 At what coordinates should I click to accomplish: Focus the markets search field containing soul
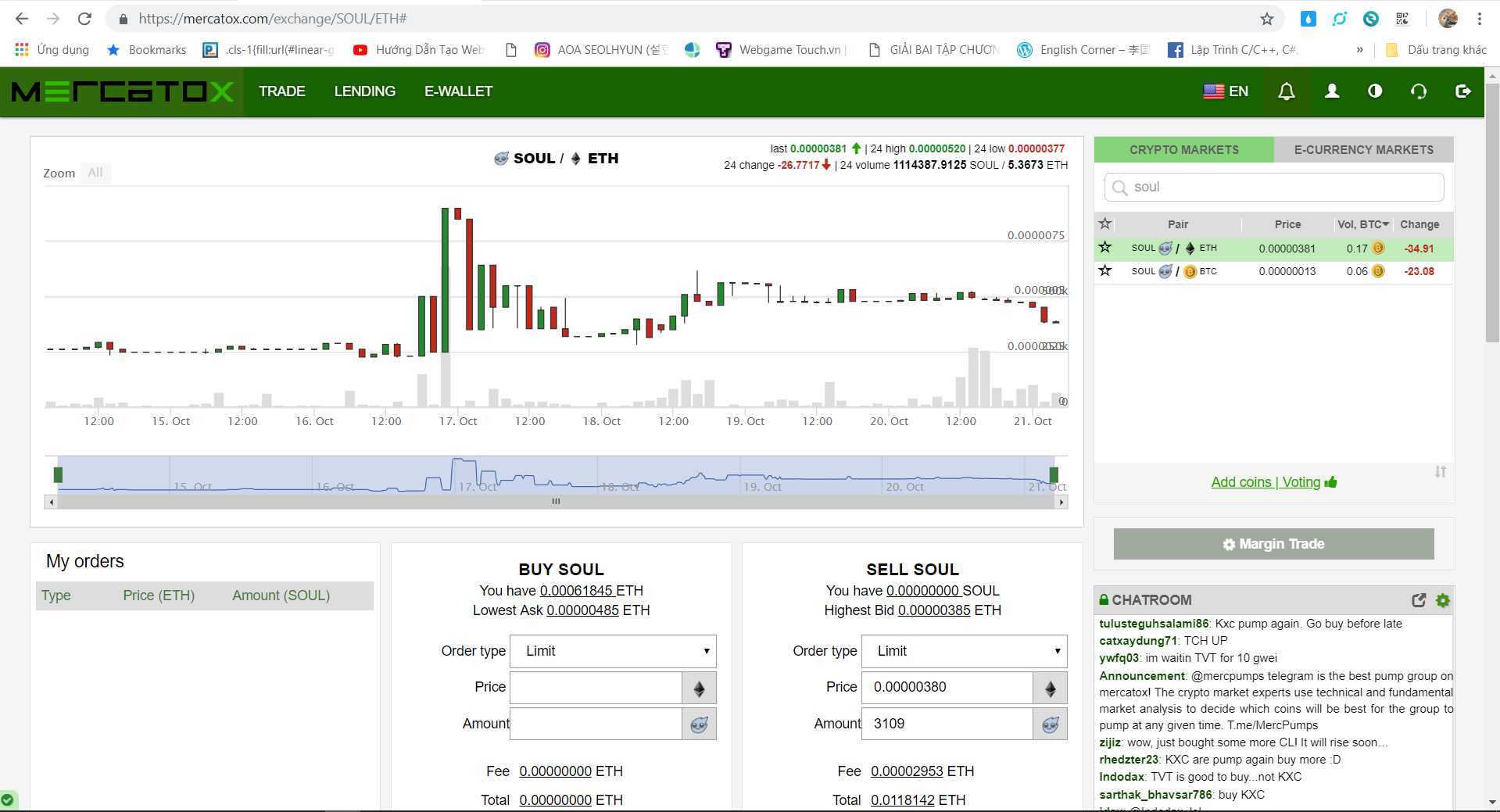[x=1274, y=188]
